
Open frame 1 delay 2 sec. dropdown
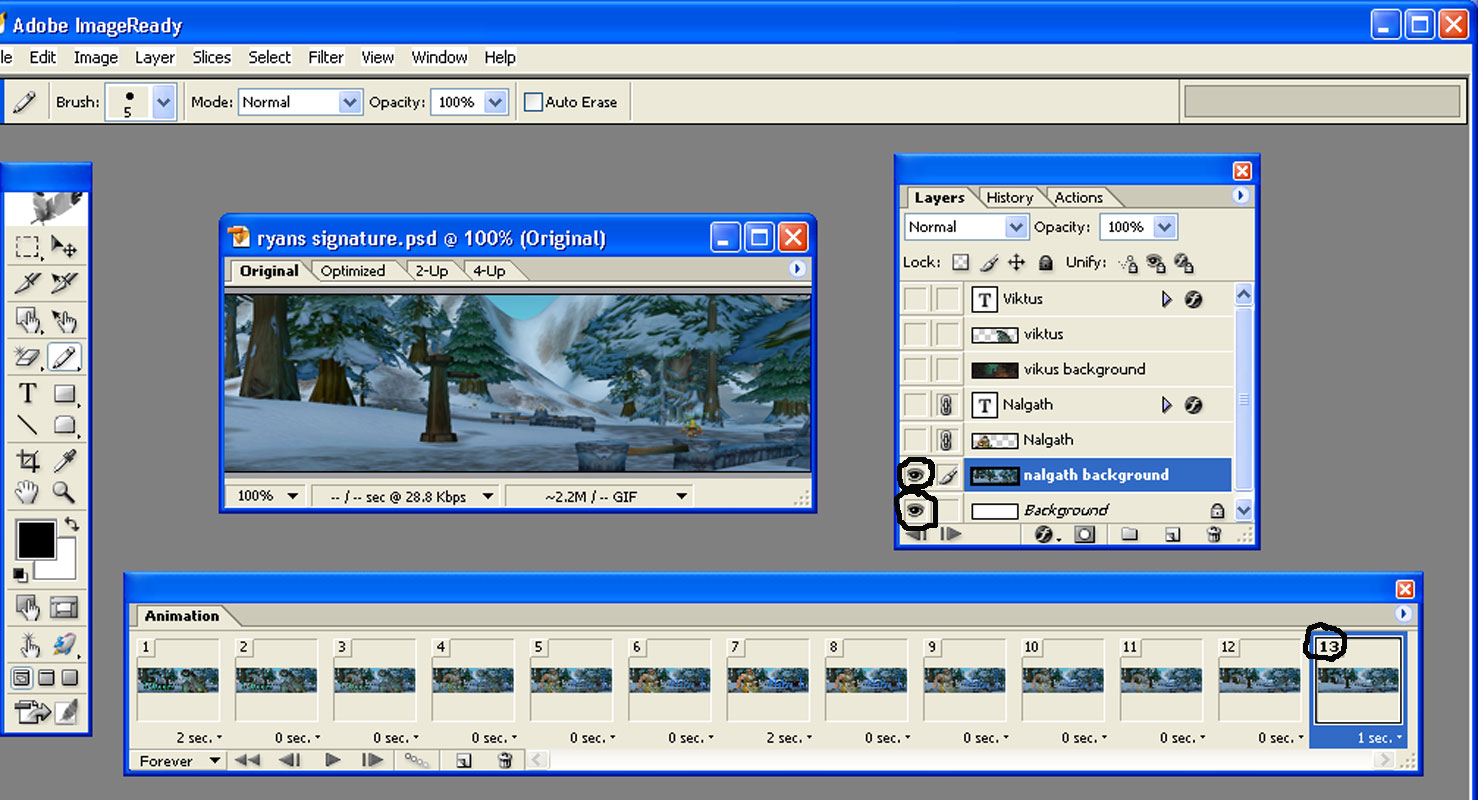point(199,738)
